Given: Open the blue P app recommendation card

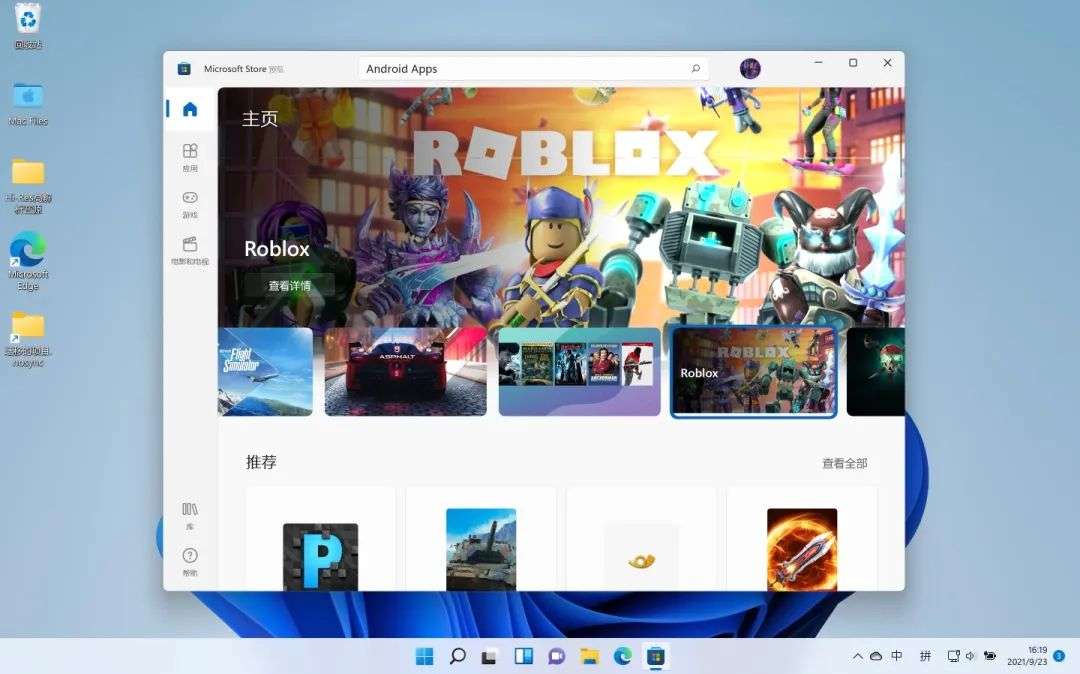Looking at the screenshot, I should 320,539.
